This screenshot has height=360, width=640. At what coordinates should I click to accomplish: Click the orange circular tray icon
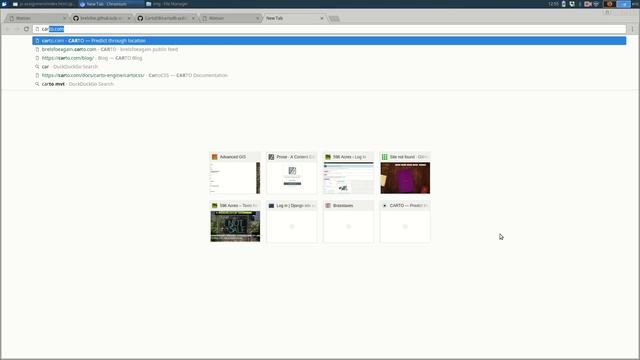[609, 4]
